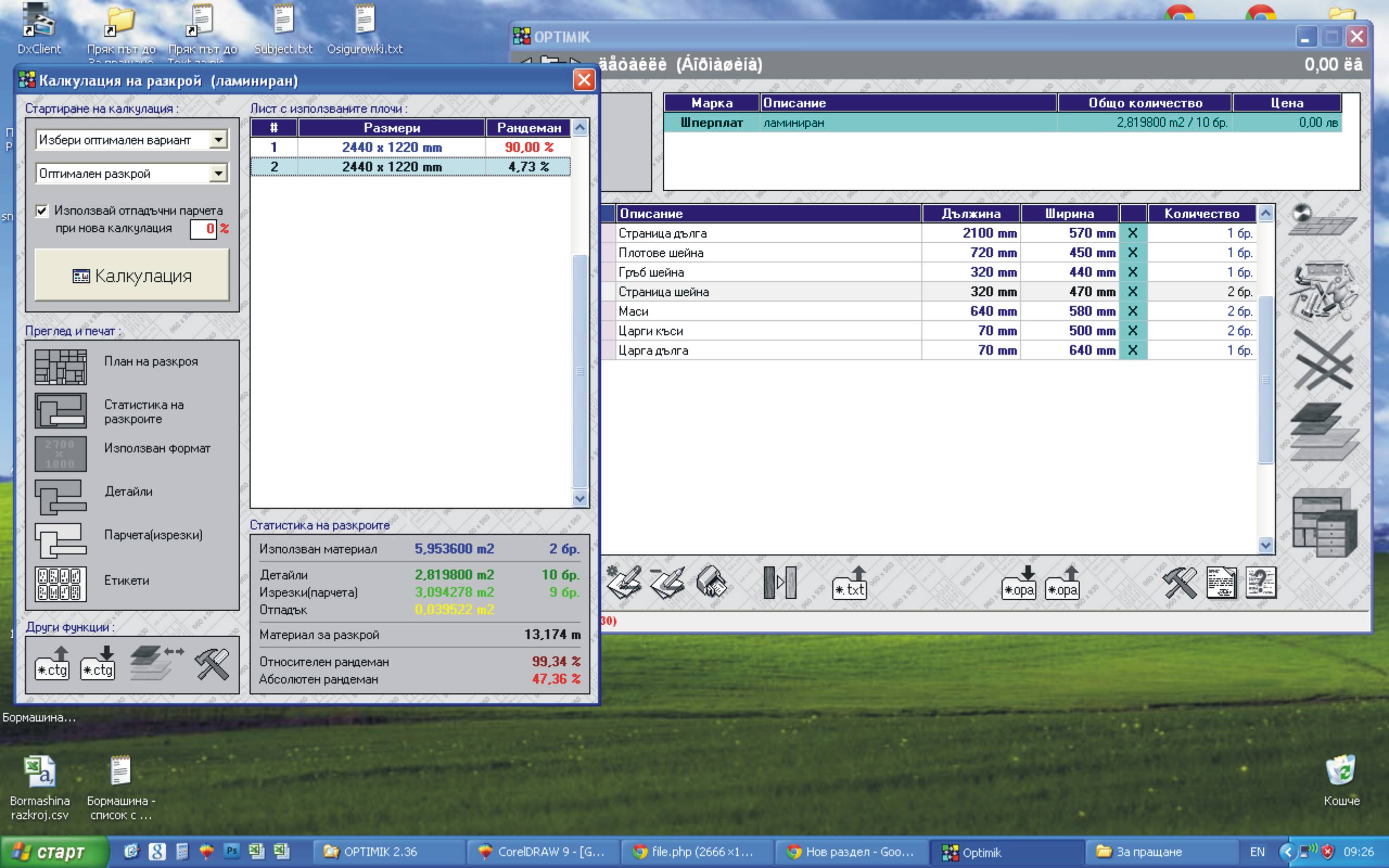
Task: Expand 'Оптимален разкрой' dropdown
Action: pos(218,173)
